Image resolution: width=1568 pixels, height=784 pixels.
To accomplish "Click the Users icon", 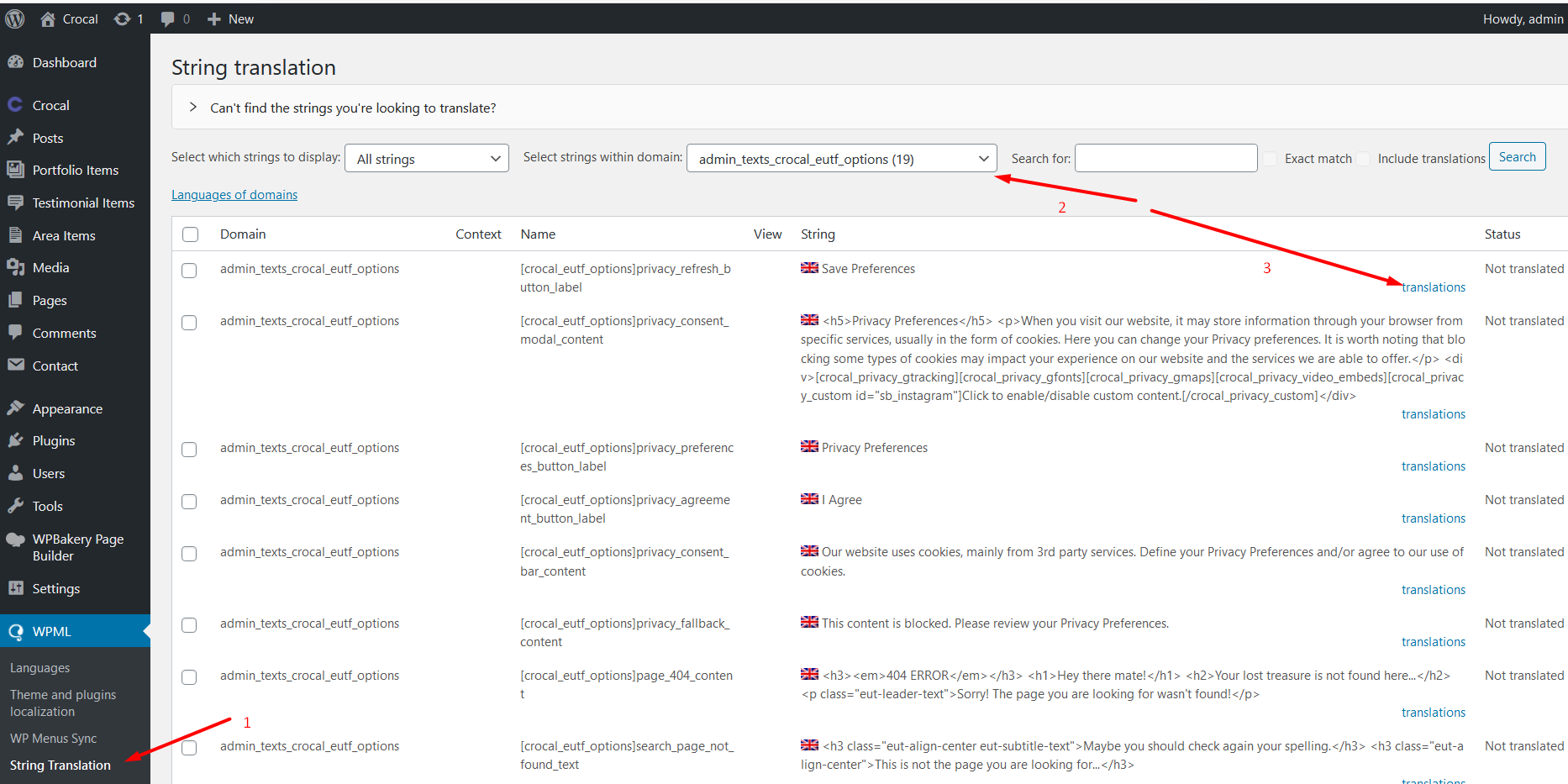I will tap(15, 473).
